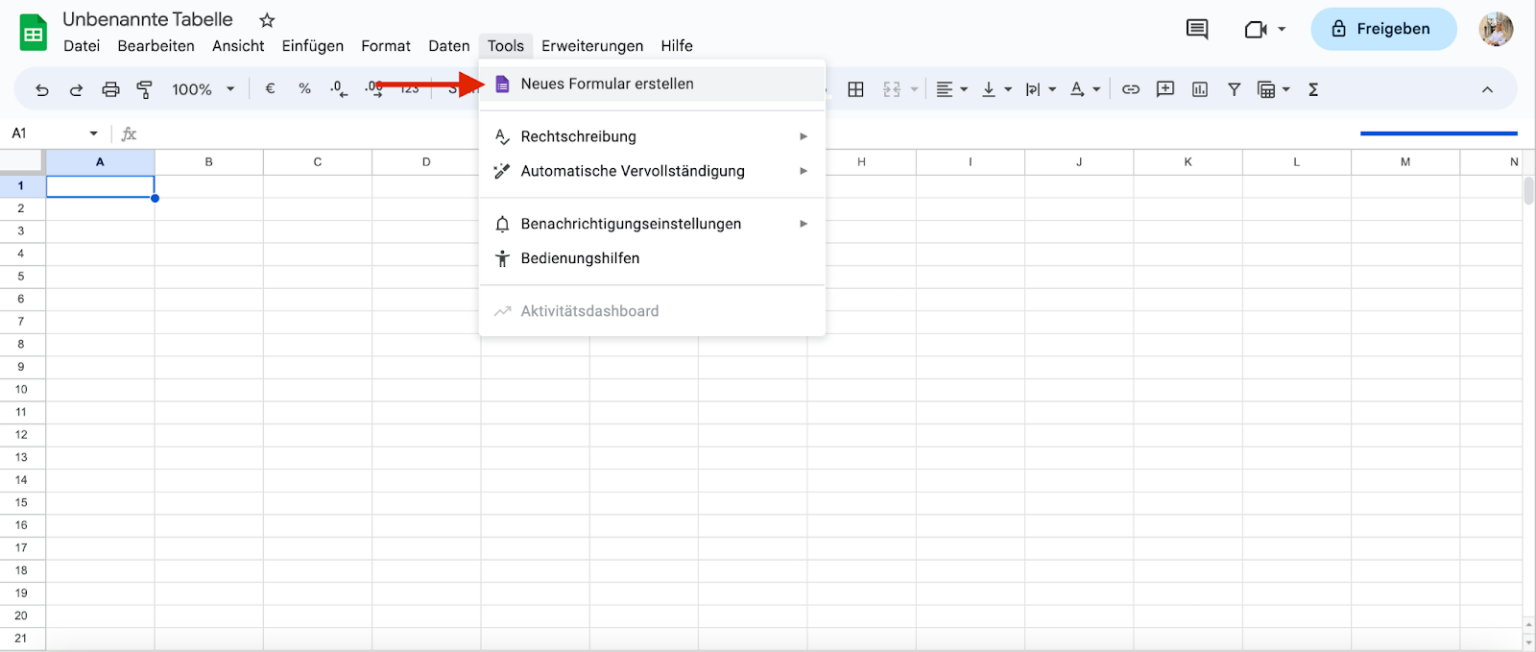Screen dimensions: 1536x652
Task: Apply currency format with the Euro icon
Action: point(269,89)
